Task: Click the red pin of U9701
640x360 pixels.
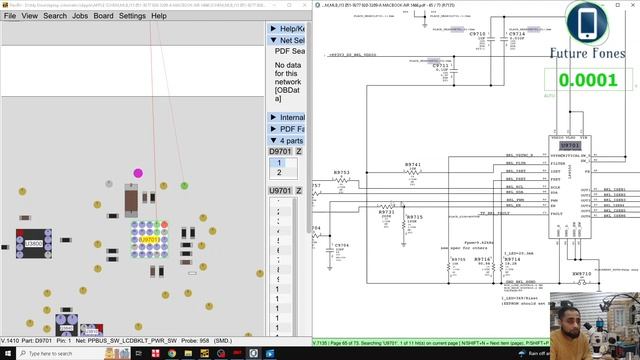Action: pos(164,224)
